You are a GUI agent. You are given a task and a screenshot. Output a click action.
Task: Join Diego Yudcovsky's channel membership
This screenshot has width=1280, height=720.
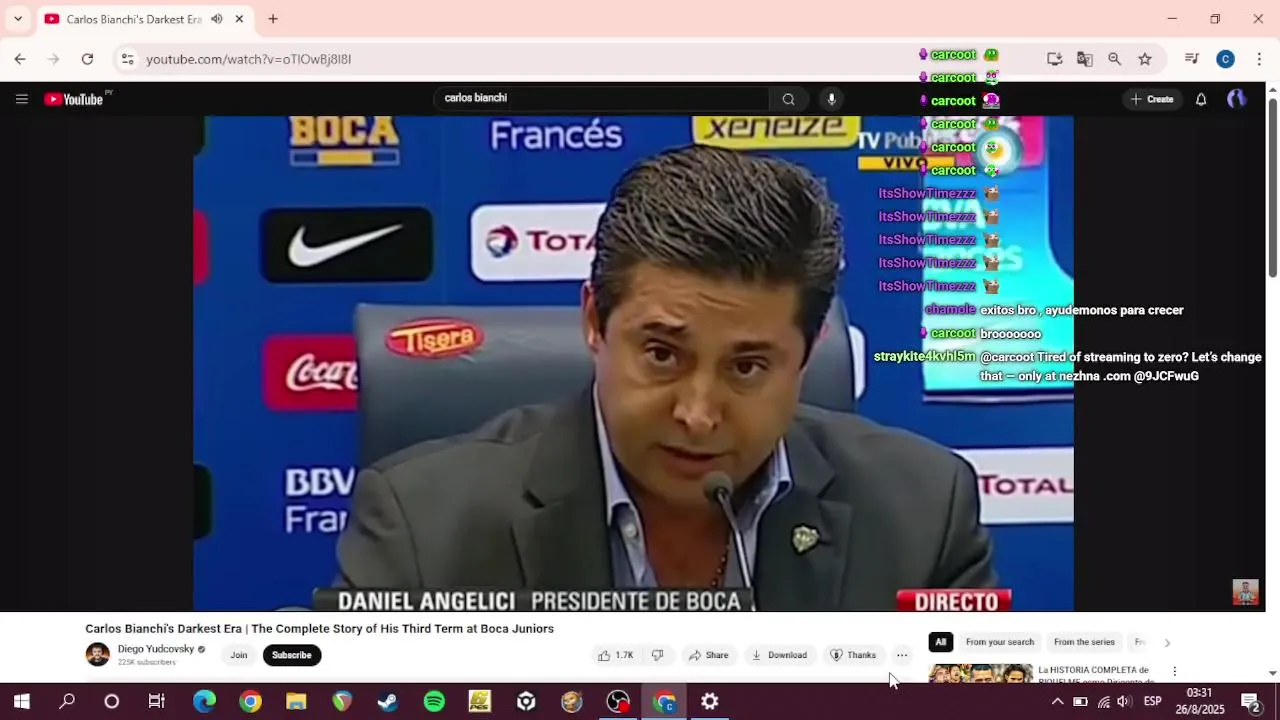[239, 655]
